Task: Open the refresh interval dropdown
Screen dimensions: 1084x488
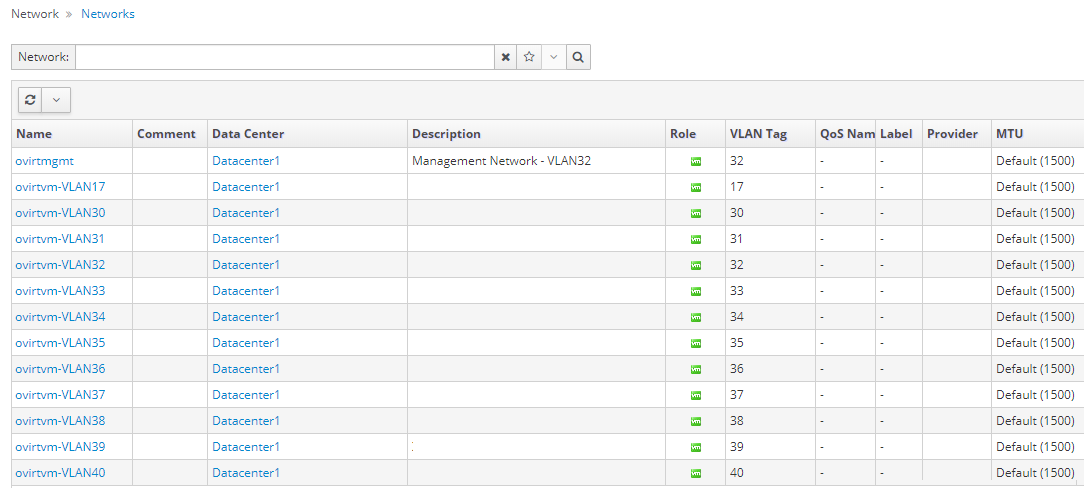Action: 57,100
